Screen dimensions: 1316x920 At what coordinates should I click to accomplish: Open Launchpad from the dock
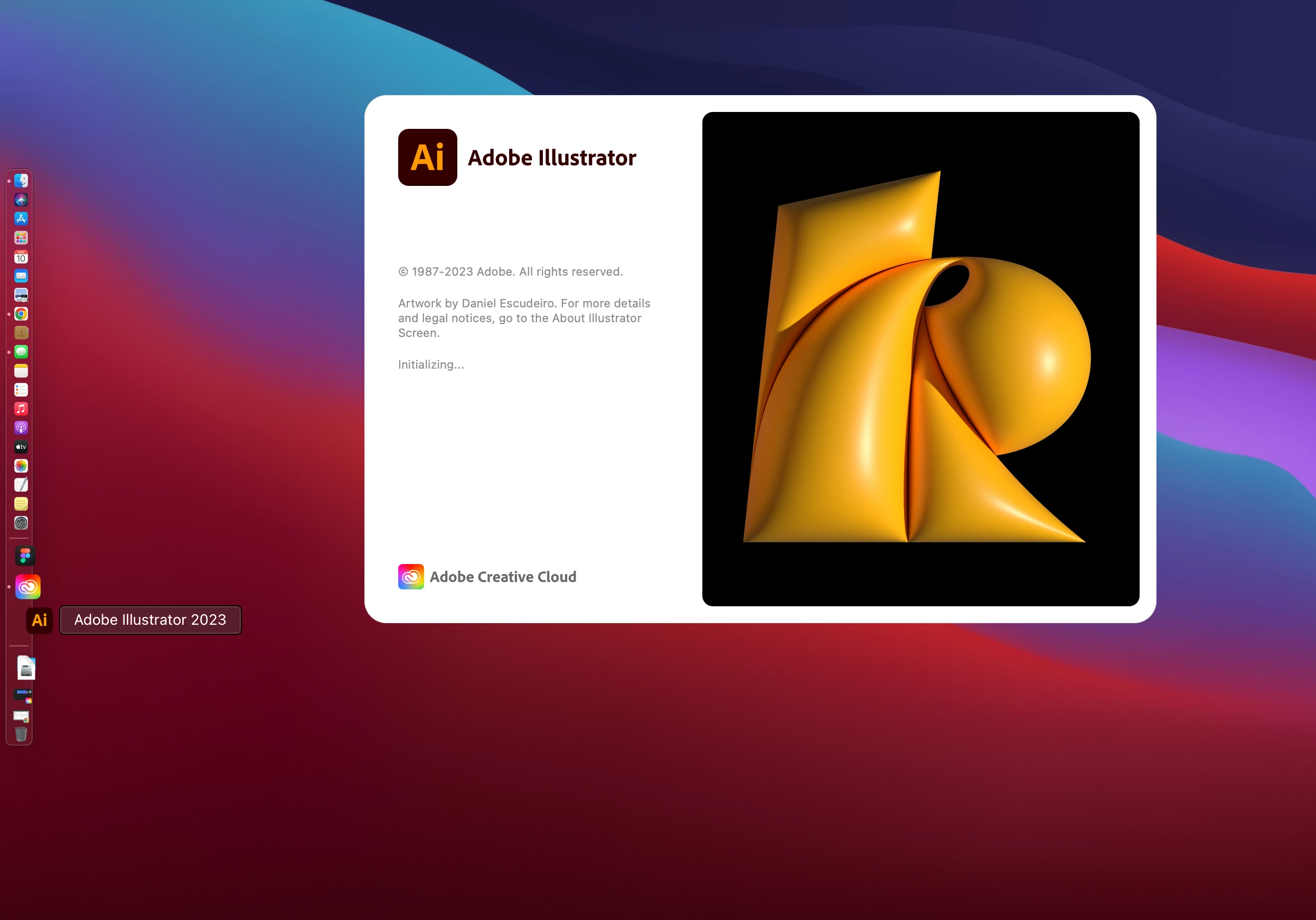(x=21, y=237)
